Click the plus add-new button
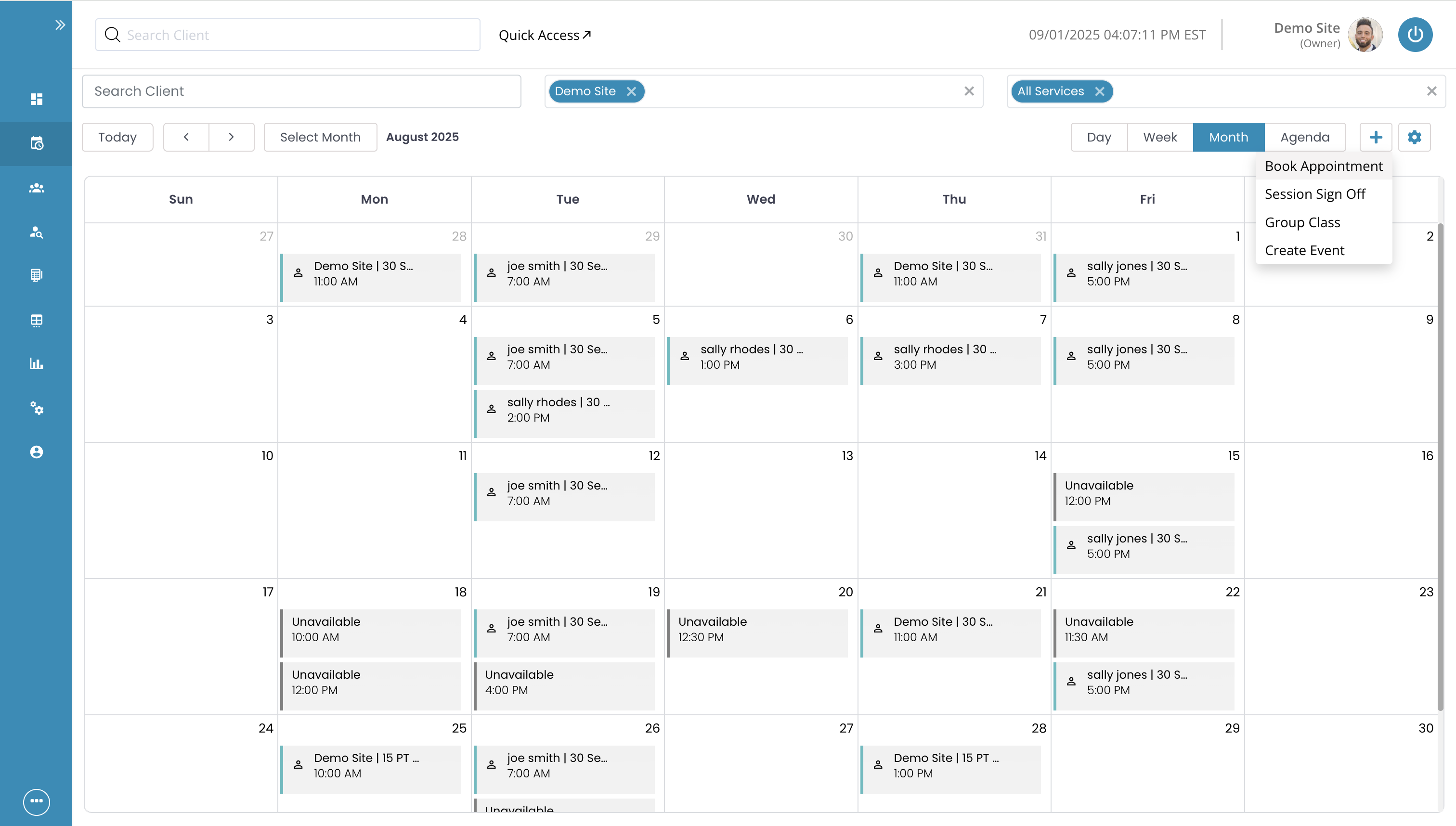Image resolution: width=1456 pixels, height=826 pixels. pos(1376,137)
